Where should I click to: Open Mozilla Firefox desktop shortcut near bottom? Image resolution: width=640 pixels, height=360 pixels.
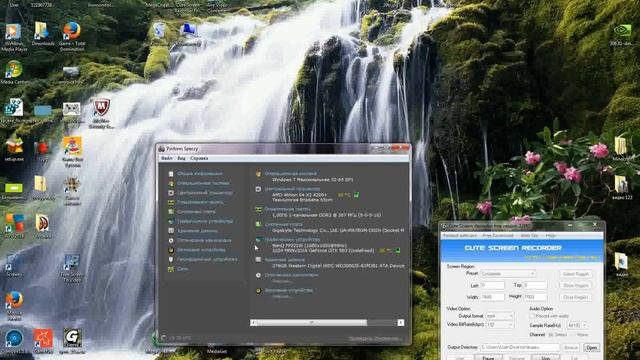pos(14,305)
